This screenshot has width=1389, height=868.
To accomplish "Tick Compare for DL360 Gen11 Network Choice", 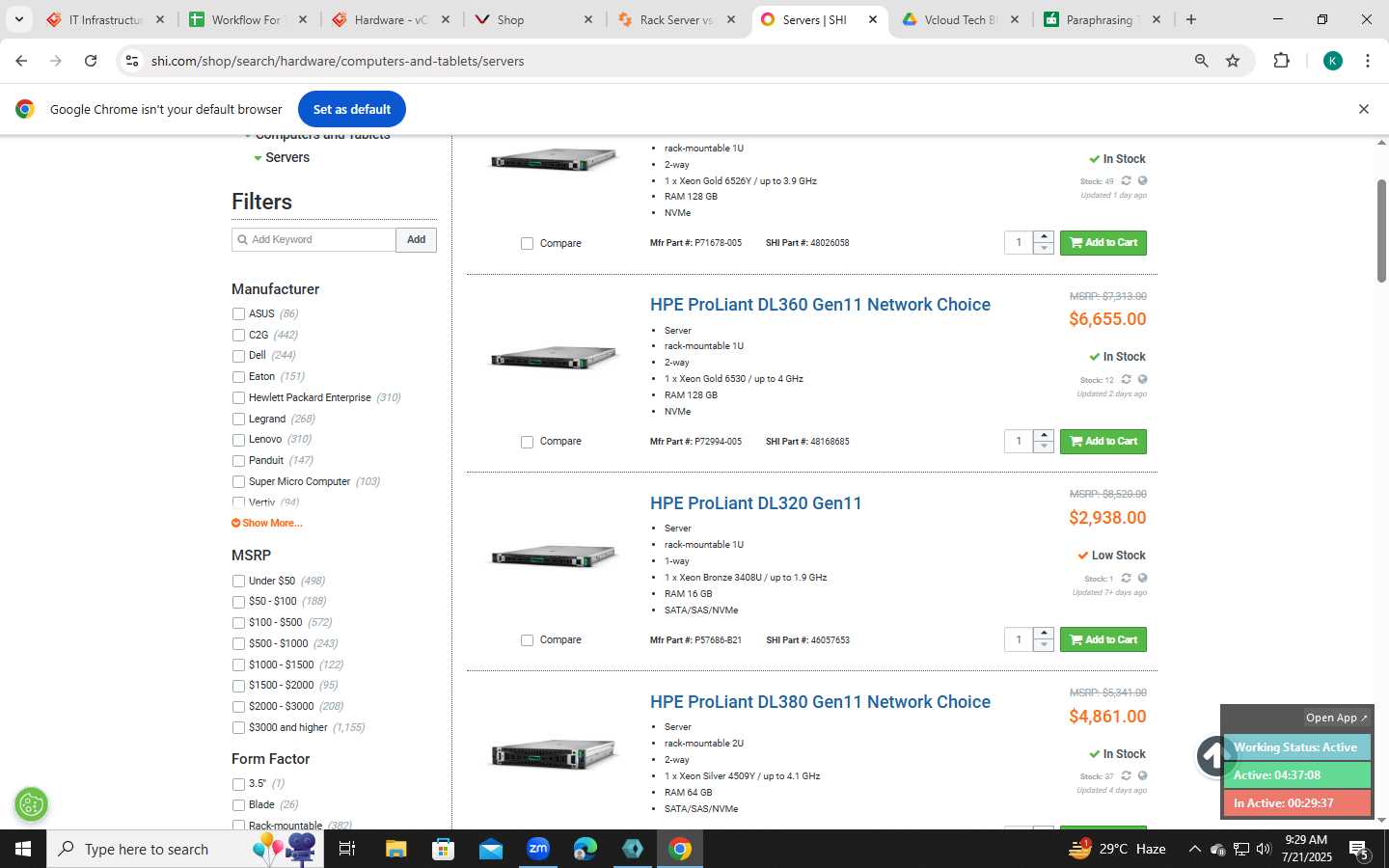I will (x=527, y=442).
